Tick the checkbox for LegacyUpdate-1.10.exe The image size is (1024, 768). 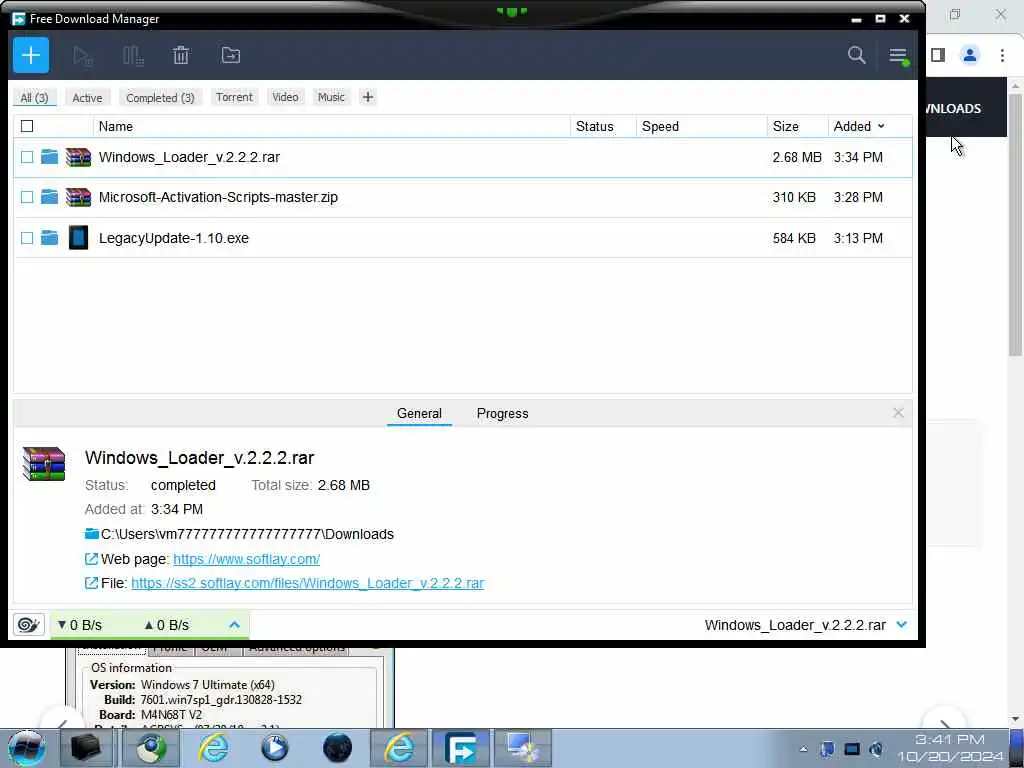(x=27, y=238)
